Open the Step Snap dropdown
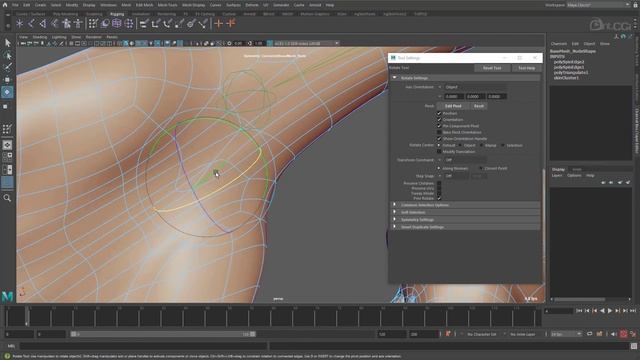The width and height of the screenshot is (640, 360). 456,176
